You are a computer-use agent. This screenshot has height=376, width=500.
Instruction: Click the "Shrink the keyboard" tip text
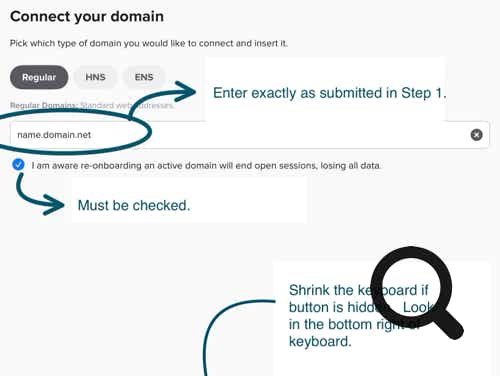[x=358, y=316]
